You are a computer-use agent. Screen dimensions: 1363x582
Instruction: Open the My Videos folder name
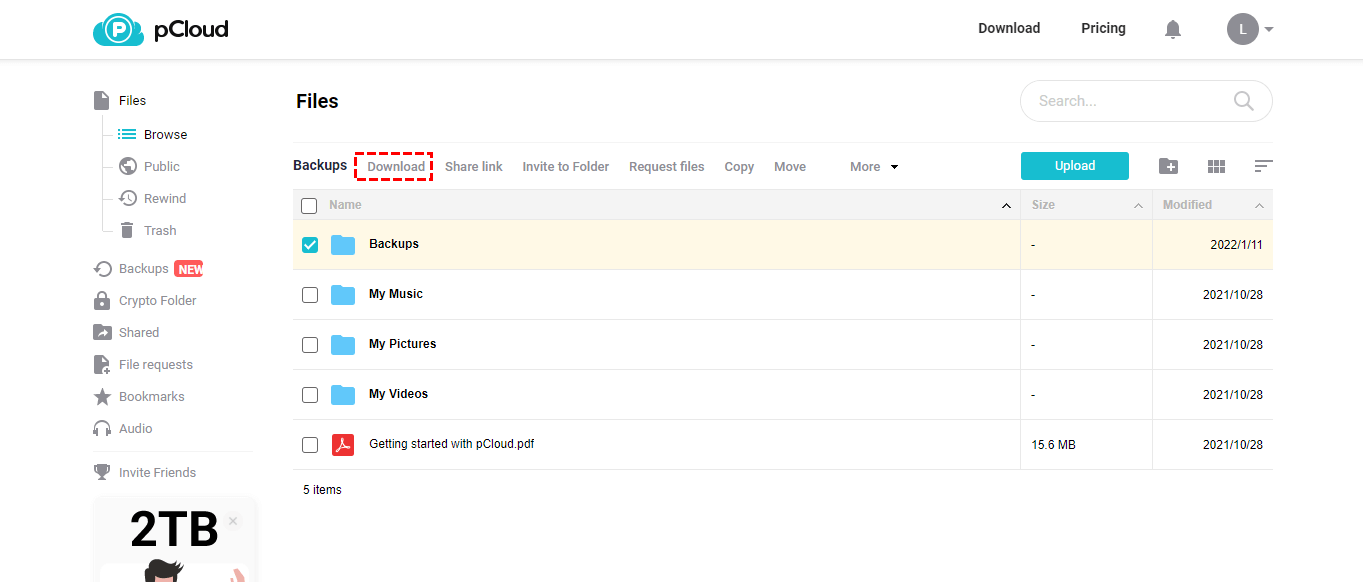click(399, 394)
